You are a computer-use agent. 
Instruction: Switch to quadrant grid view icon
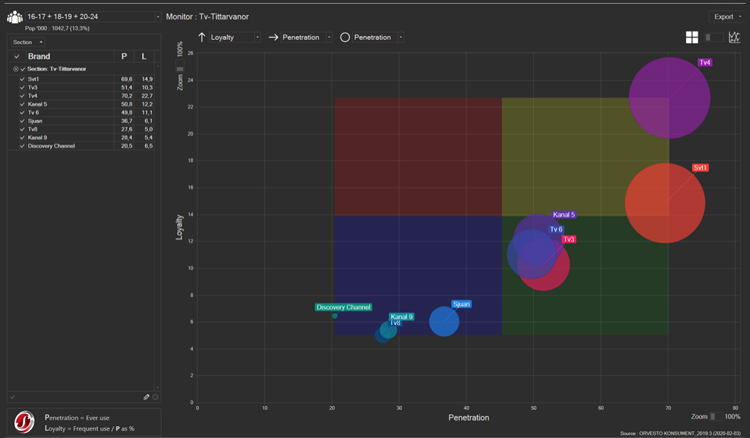pyautogui.click(x=692, y=37)
